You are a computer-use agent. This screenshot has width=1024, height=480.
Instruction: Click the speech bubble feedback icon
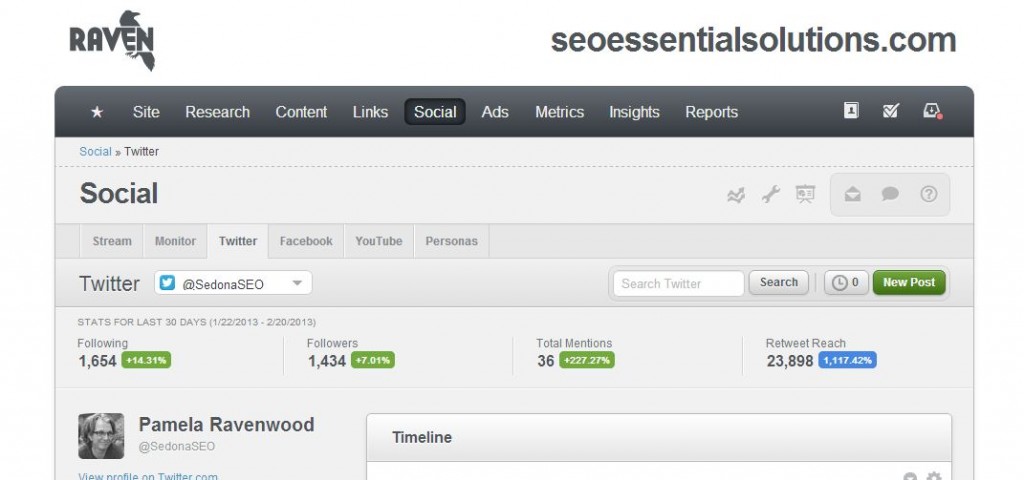(890, 195)
